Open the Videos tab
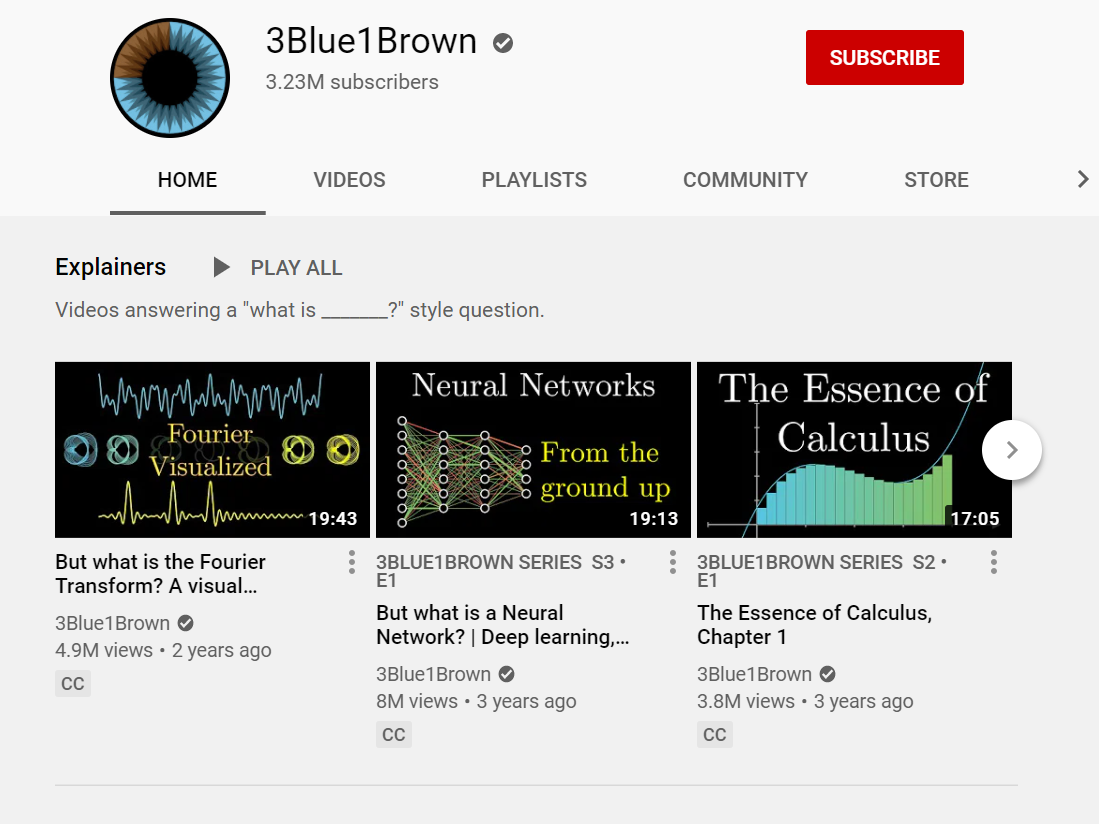 (x=349, y=180)
